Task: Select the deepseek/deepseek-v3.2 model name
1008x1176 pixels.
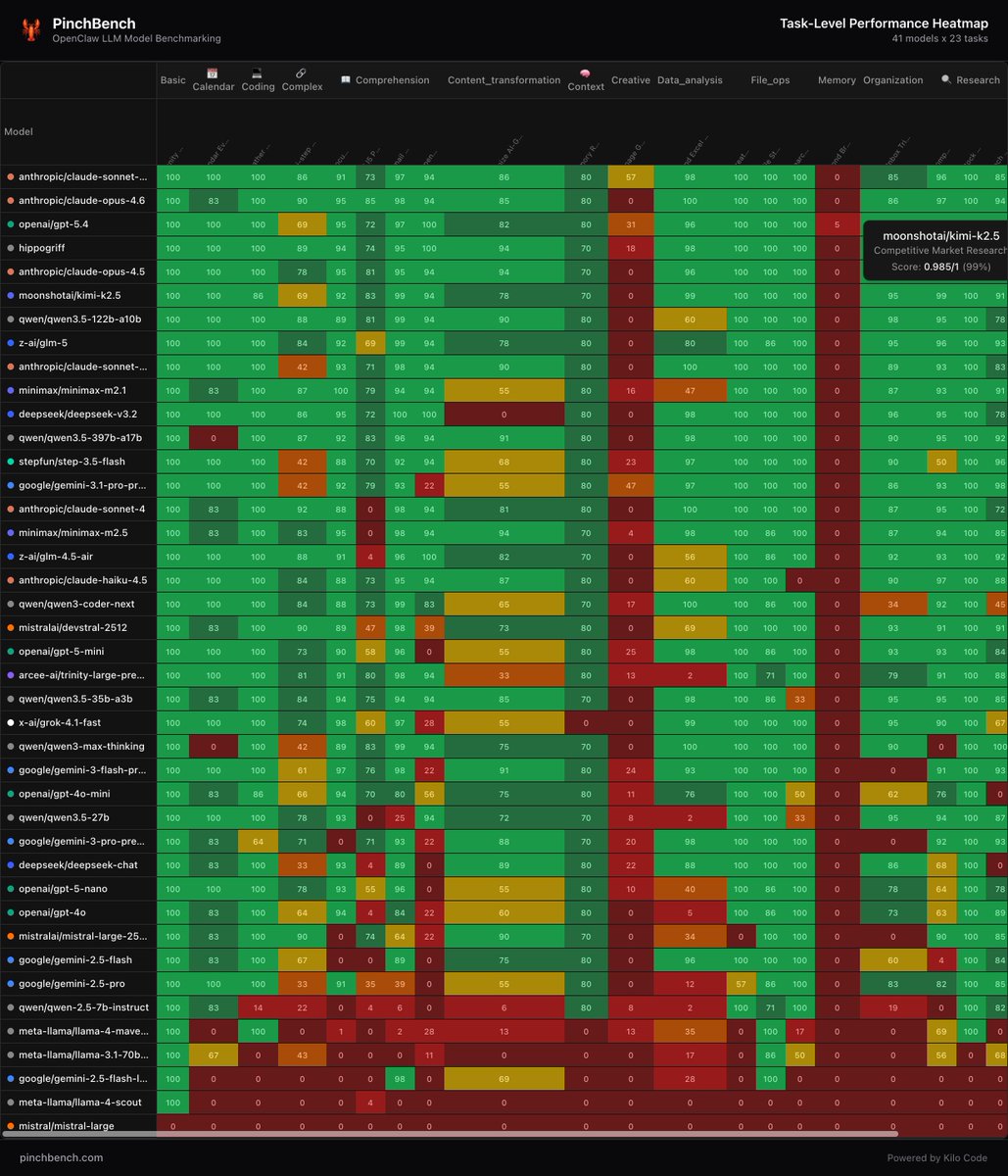Action: point(77,414)
